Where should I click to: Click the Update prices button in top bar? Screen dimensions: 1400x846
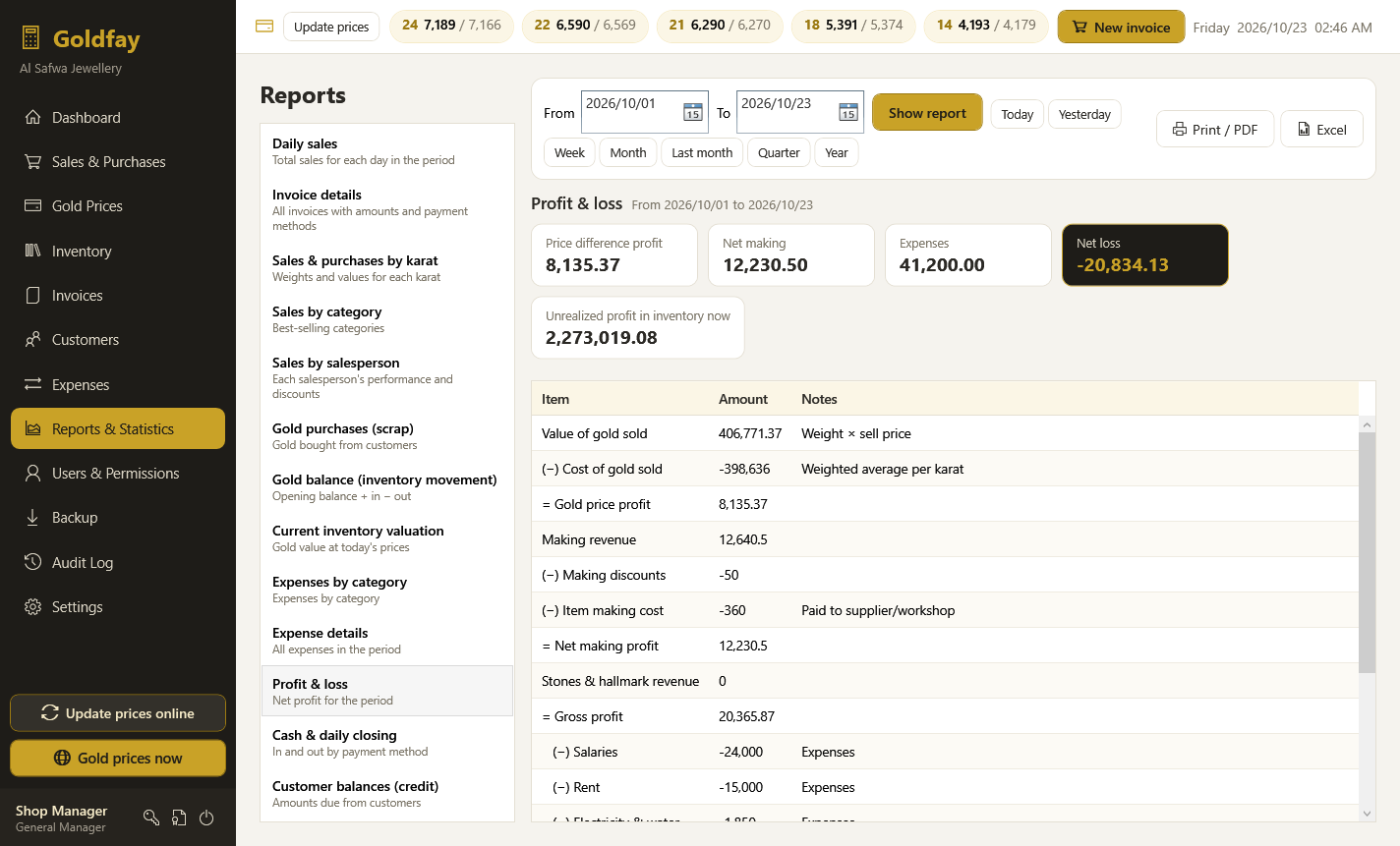[x=331, y=27]
